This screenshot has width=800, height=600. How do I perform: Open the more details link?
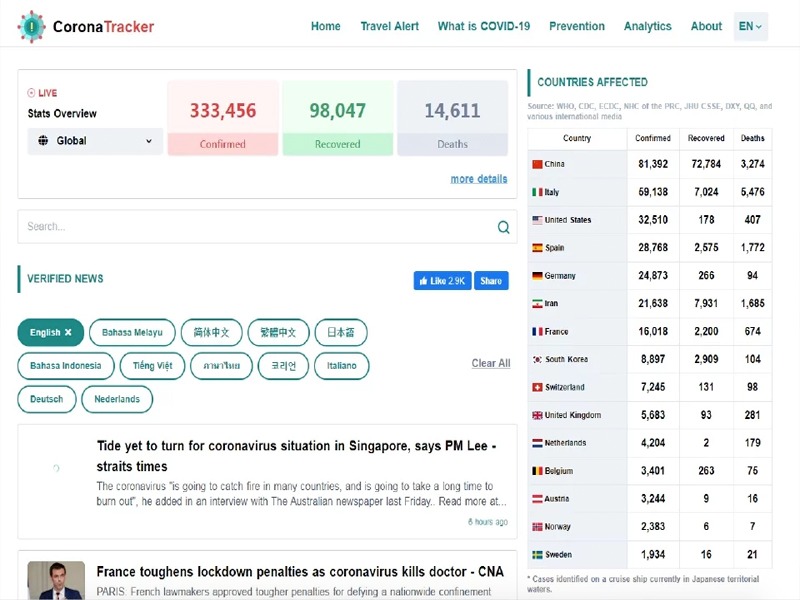point(478,179)
